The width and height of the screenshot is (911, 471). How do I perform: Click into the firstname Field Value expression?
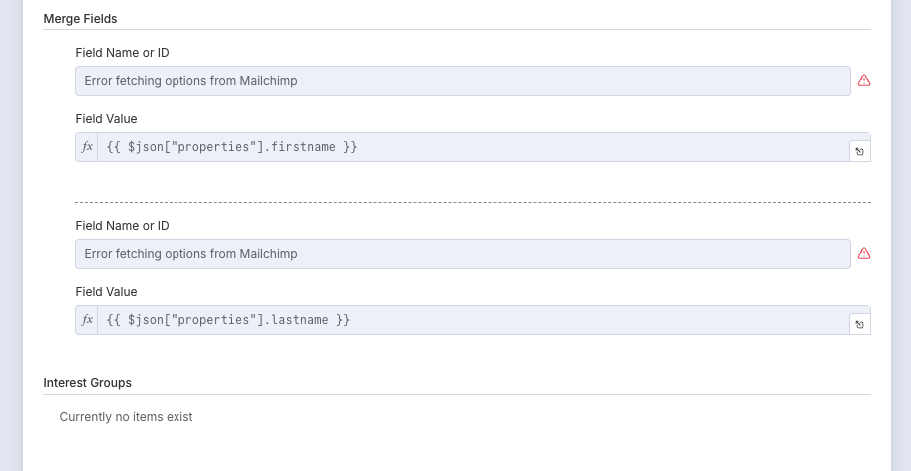[470, 147]
